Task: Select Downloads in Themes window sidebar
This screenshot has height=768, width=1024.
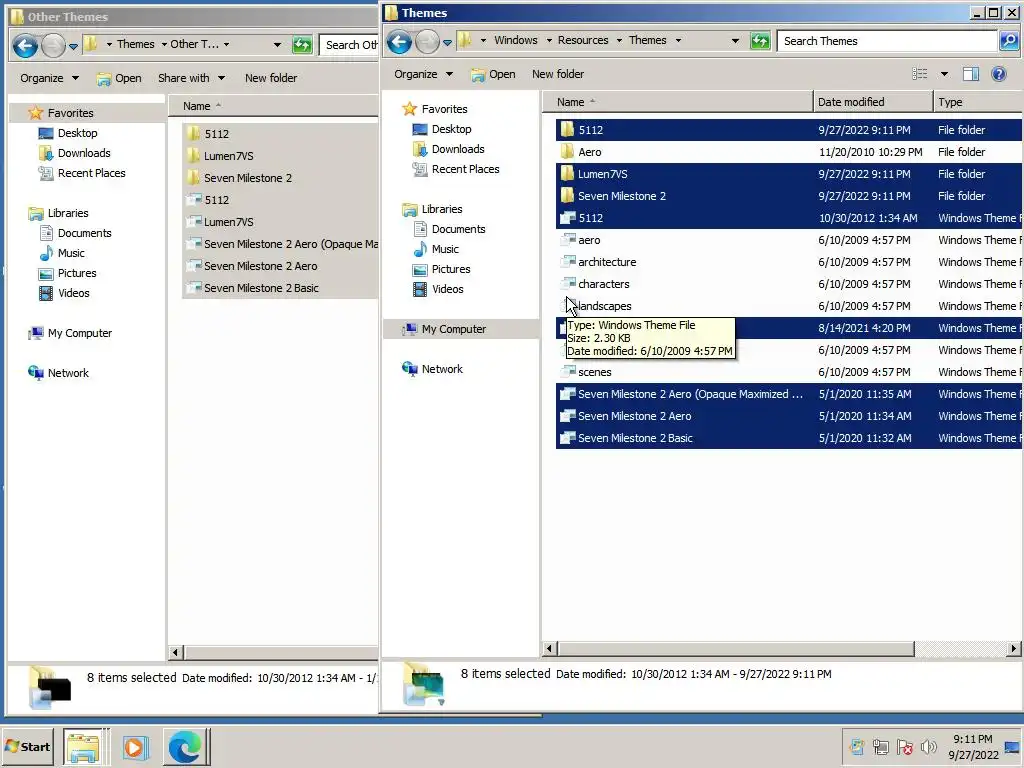Action: click(449, 149)
